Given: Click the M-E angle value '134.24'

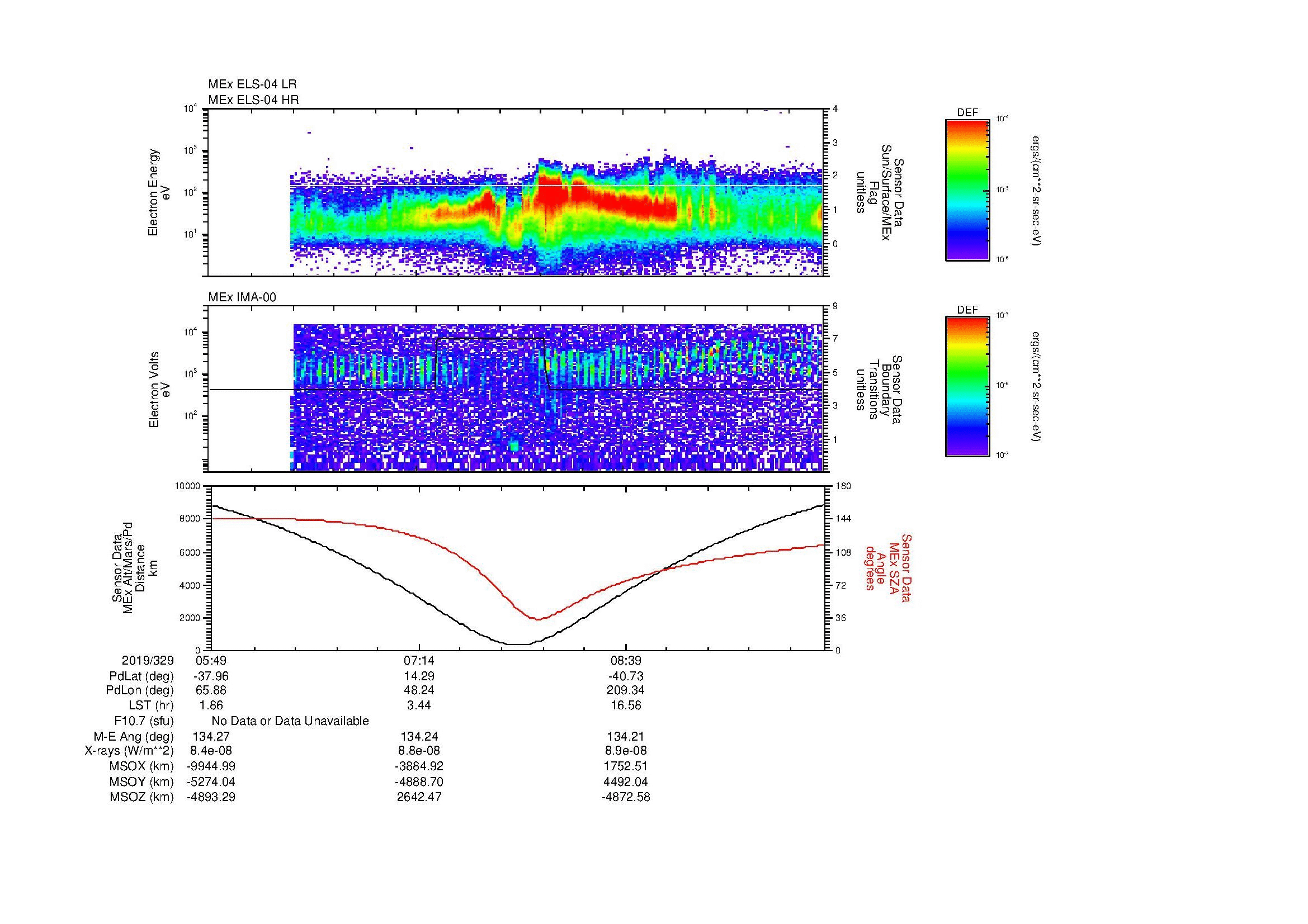Looking at the screenshot, I should pos(419,736).
